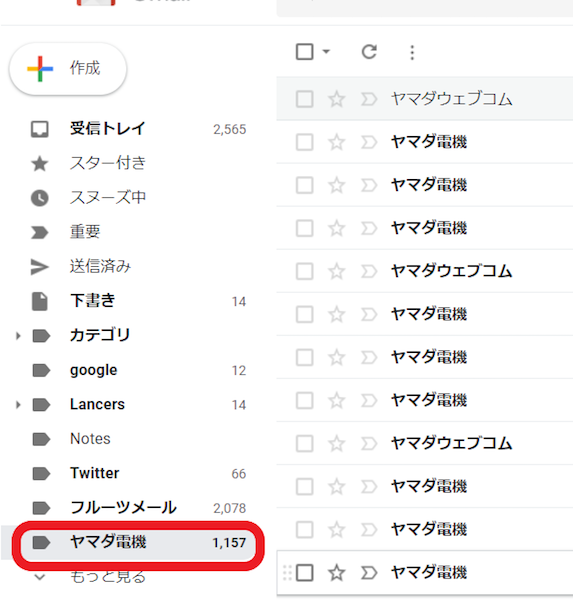This screenshot has height=600, width=573.
Task: Star the third ヤマダウェブコム message
Action: 336,443
